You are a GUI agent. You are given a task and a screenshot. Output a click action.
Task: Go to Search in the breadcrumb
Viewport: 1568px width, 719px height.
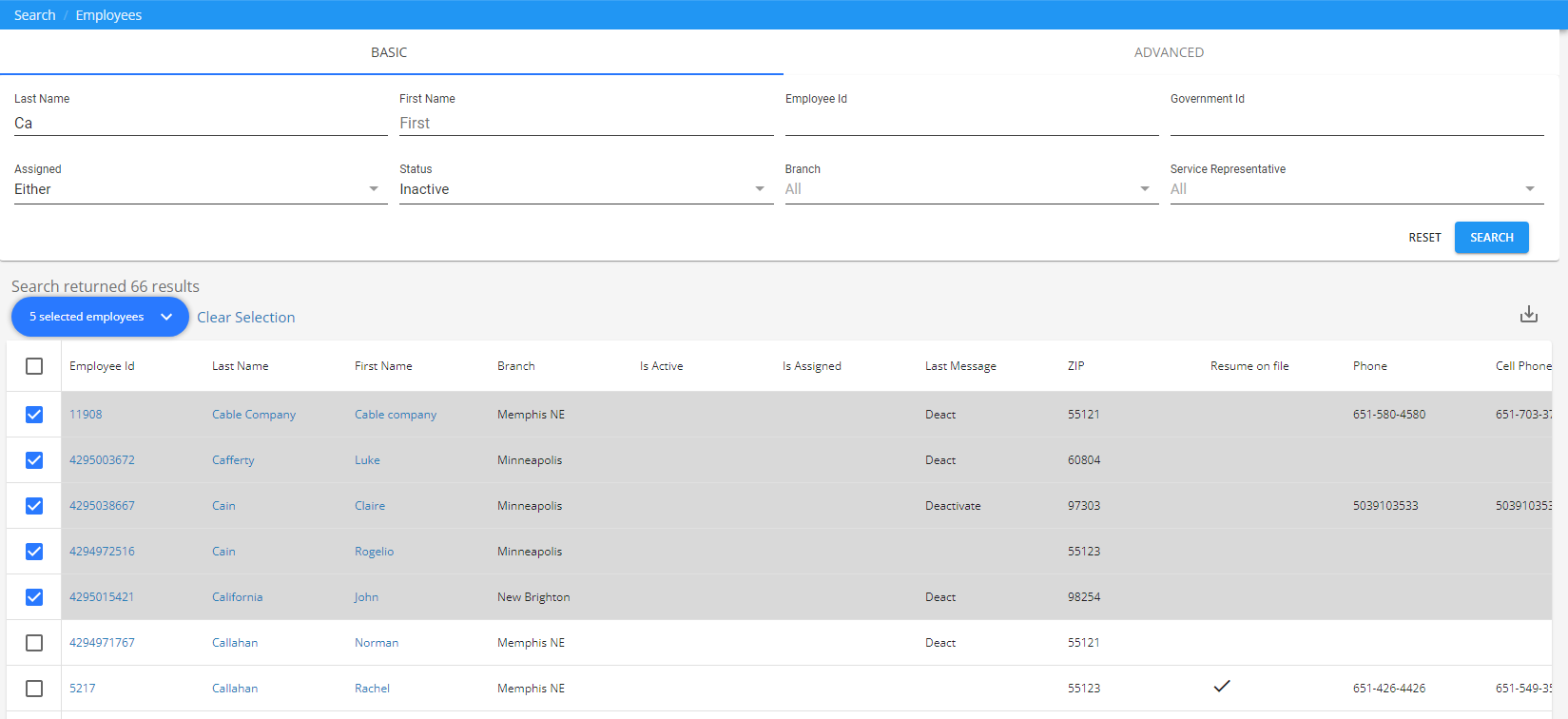click(34, 15)
